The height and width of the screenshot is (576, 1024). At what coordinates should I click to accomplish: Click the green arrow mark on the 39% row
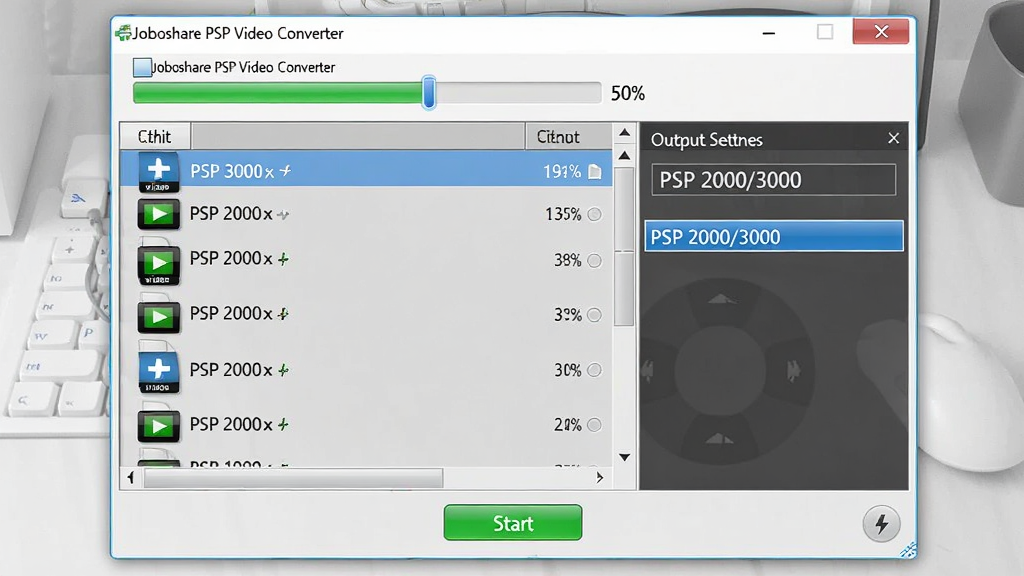pos(283,314)
